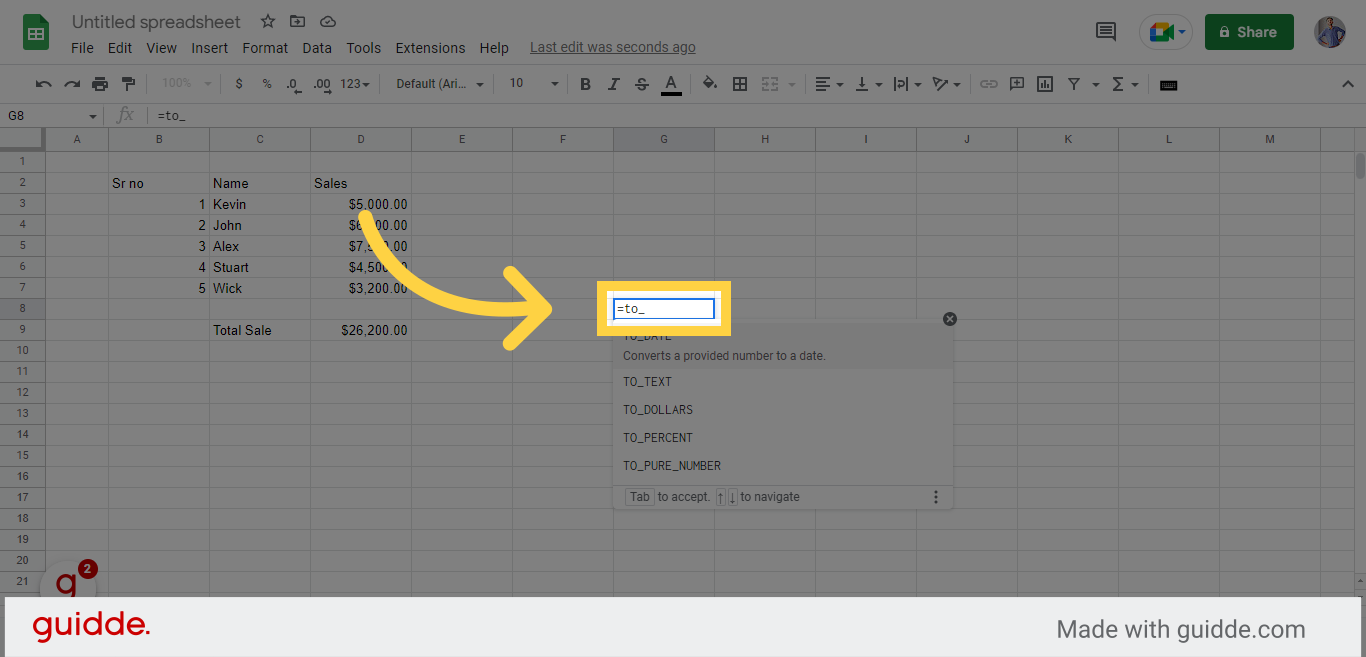Toggle italic formatting
The height and width of the screenshot is (657, 1366).
(x=614, y=84)
